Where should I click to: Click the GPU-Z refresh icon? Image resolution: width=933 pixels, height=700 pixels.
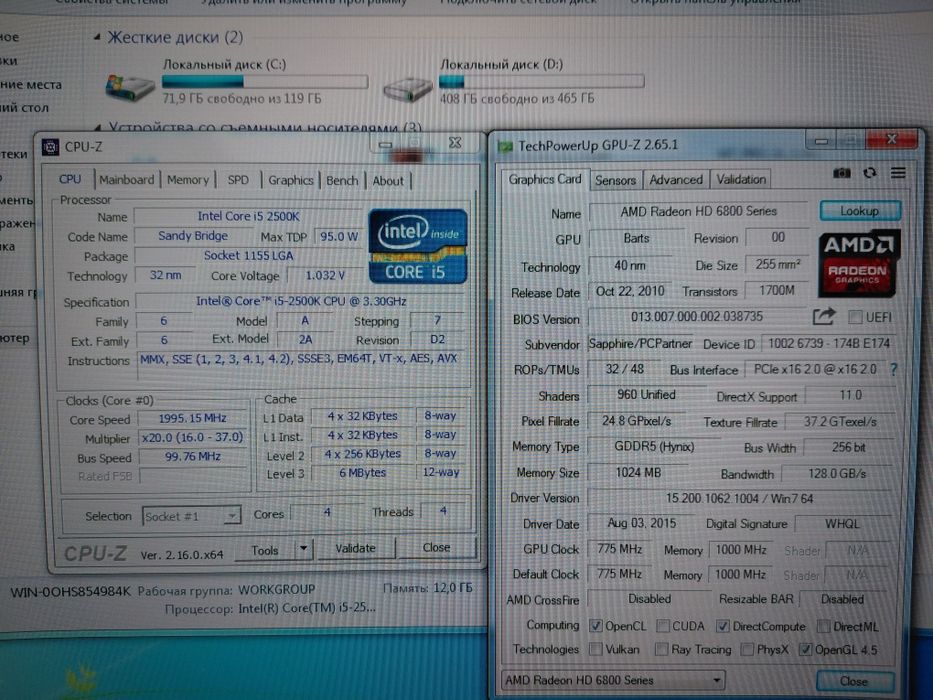[x=870, y=173]
